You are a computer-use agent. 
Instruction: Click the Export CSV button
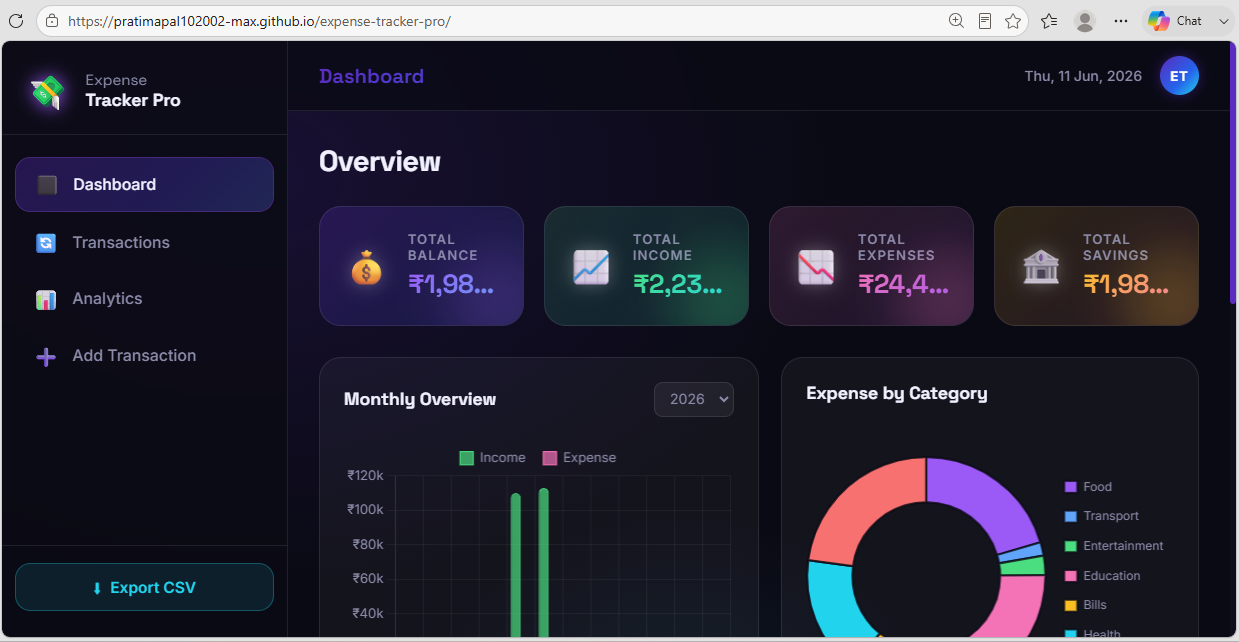(144, 587)
